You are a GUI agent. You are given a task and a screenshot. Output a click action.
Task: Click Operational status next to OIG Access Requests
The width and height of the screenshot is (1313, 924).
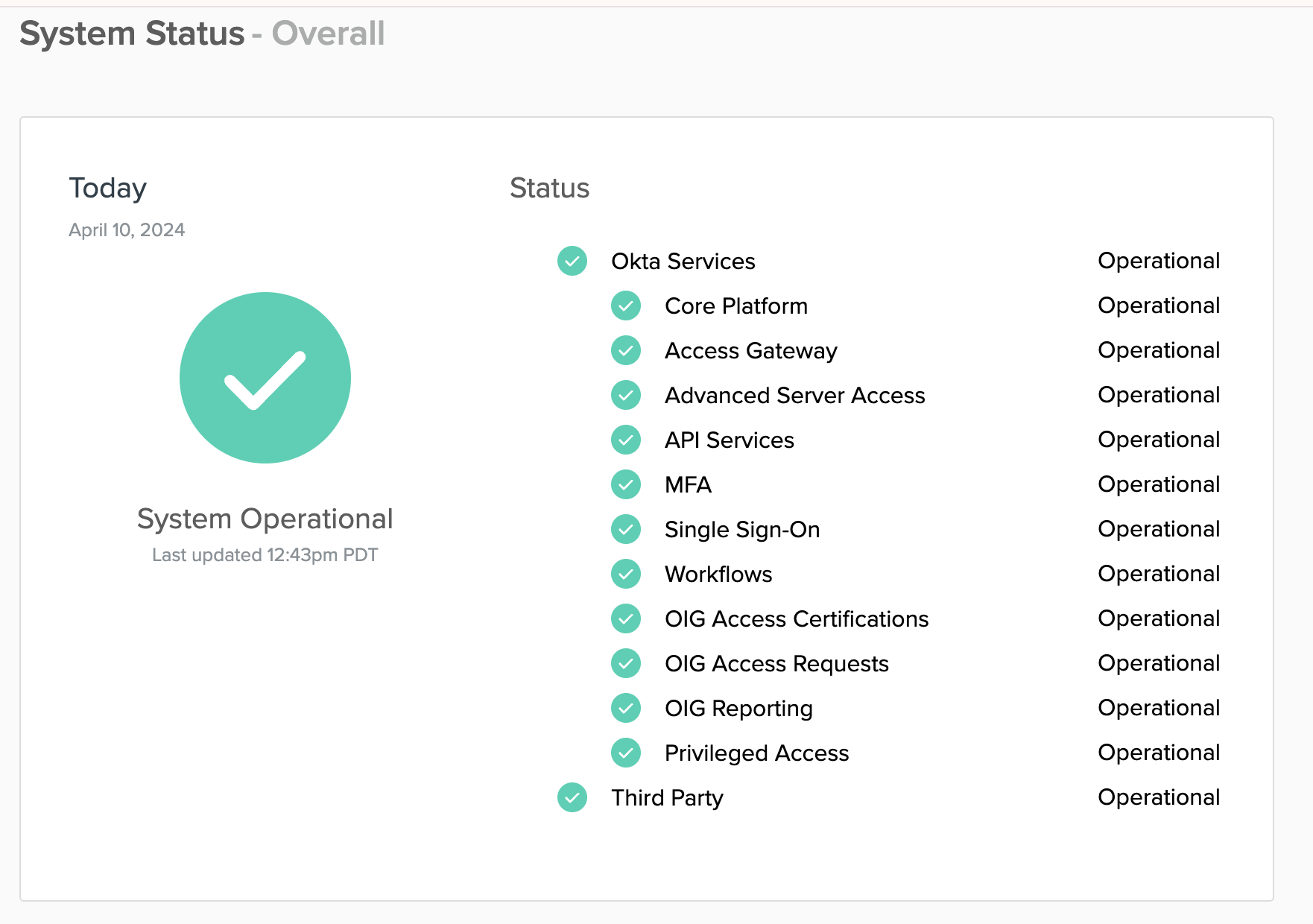(1159, 664)
